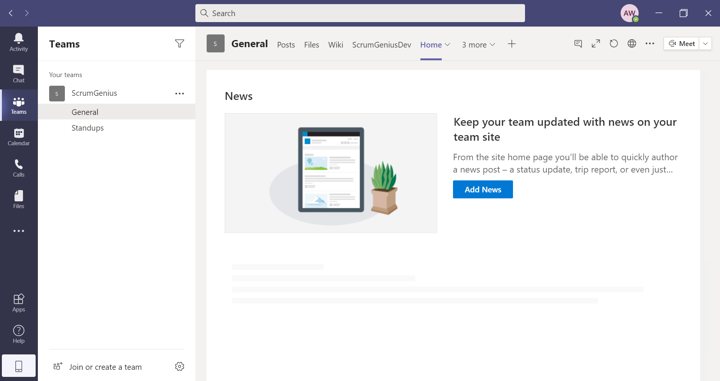The width and height of the screenshot is (720, 381).
Task: Go forward with the navigation arrow
Action: click(x=27, y=13)
